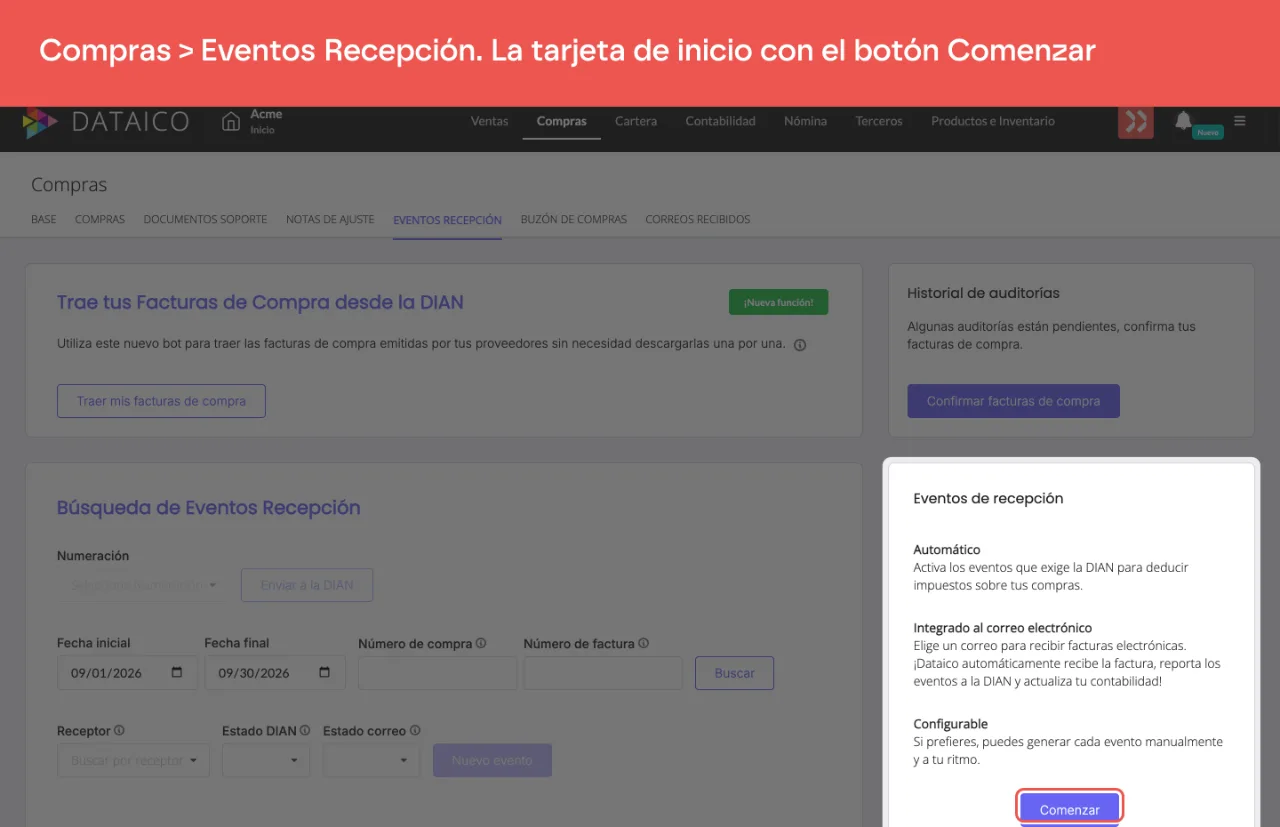The height and width of the screenshot is (827, 1280).
Task: Switch to the COMPRAS sub-tab
Action: pos(100,219)
